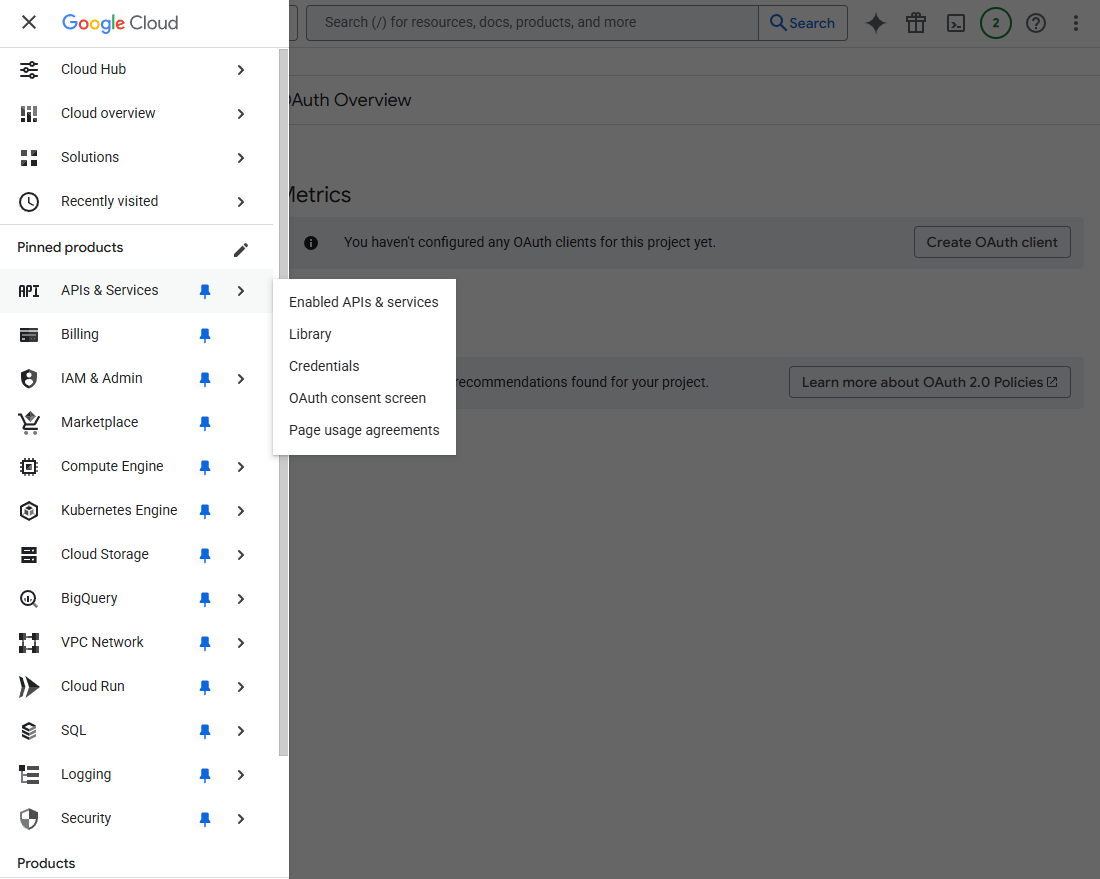Open notifications badge showing 2
Image resolution: width=1100 pixels, height=879 pixels.
pyautogui.click(x=995, y=23)
